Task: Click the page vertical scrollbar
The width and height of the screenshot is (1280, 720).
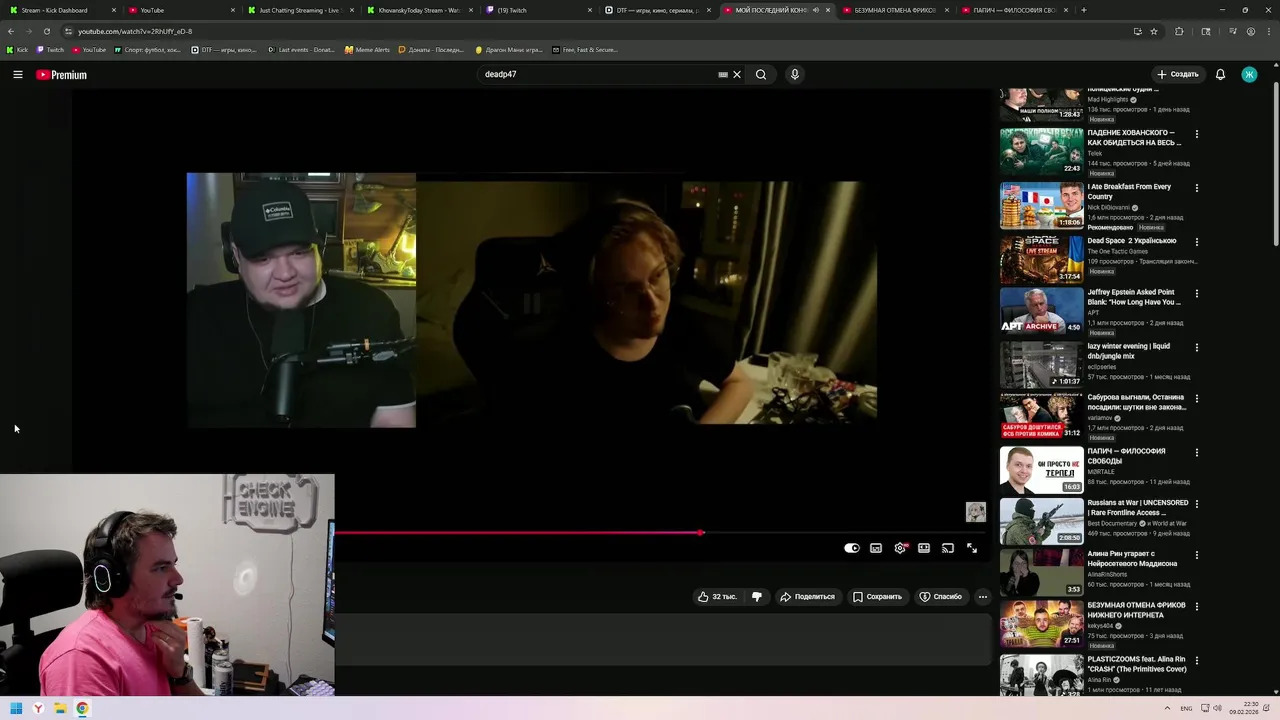Action: tap(1275, 165)
